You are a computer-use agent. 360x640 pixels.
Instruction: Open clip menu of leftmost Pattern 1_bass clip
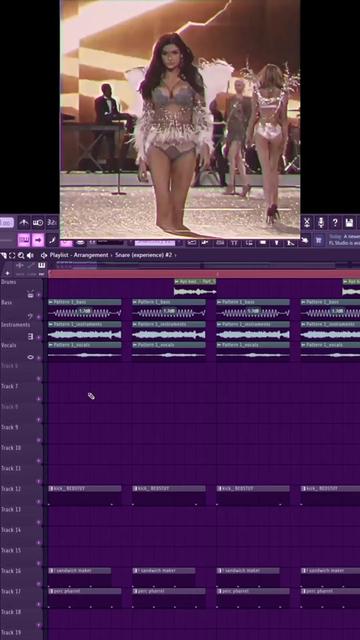[51, 302]
